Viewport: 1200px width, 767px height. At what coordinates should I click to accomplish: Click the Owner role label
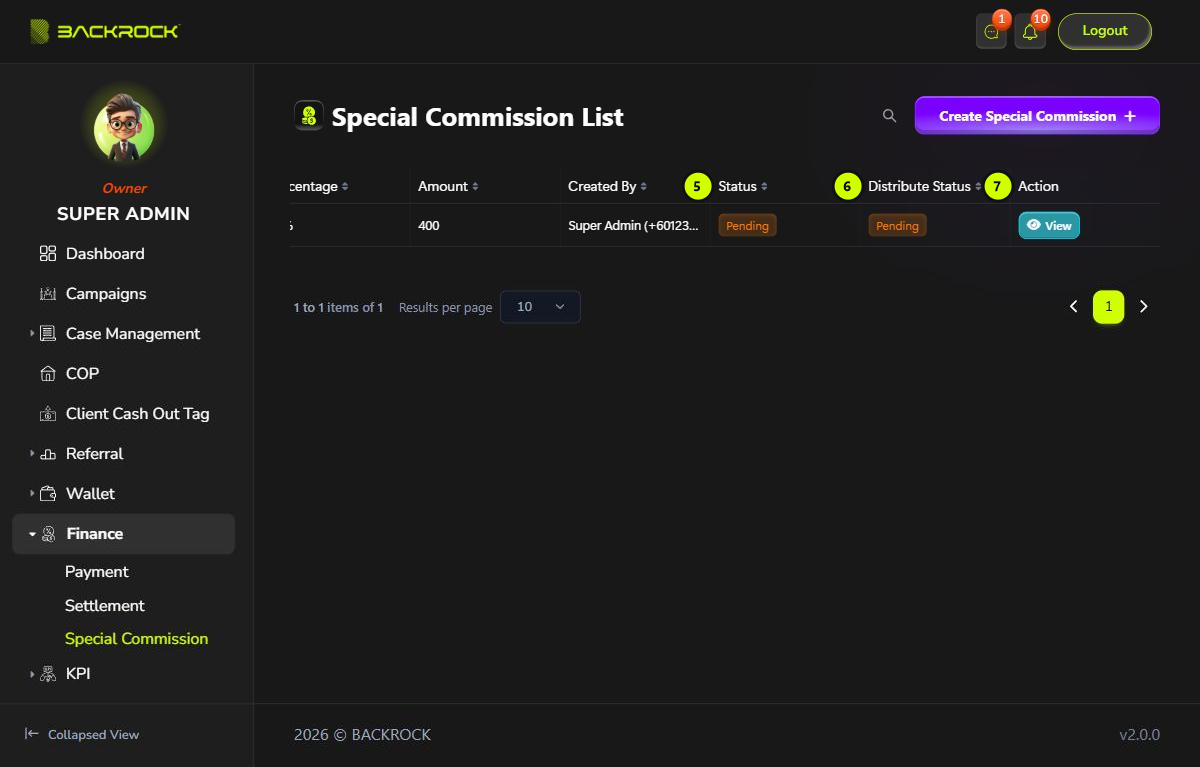[124, 188]
